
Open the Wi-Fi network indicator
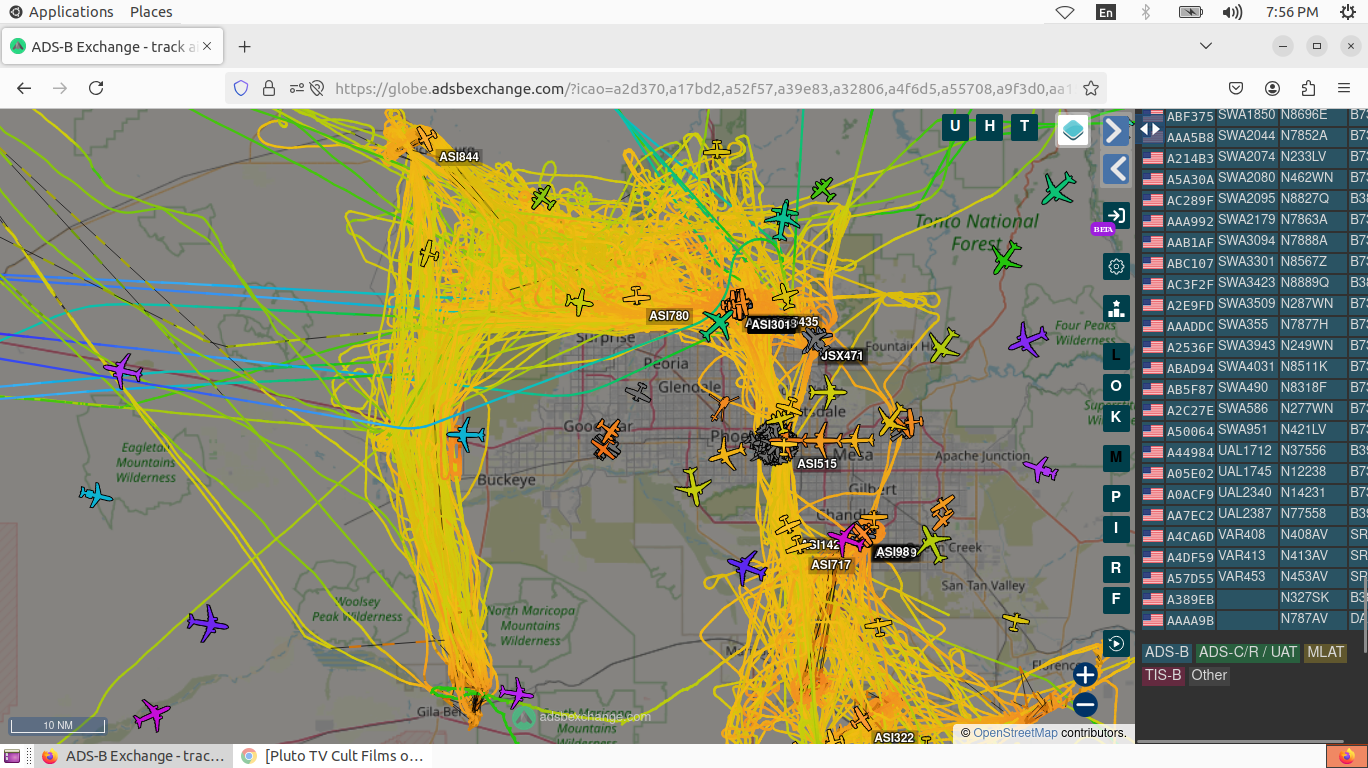pyautogui.click(x=1065, y=12)
